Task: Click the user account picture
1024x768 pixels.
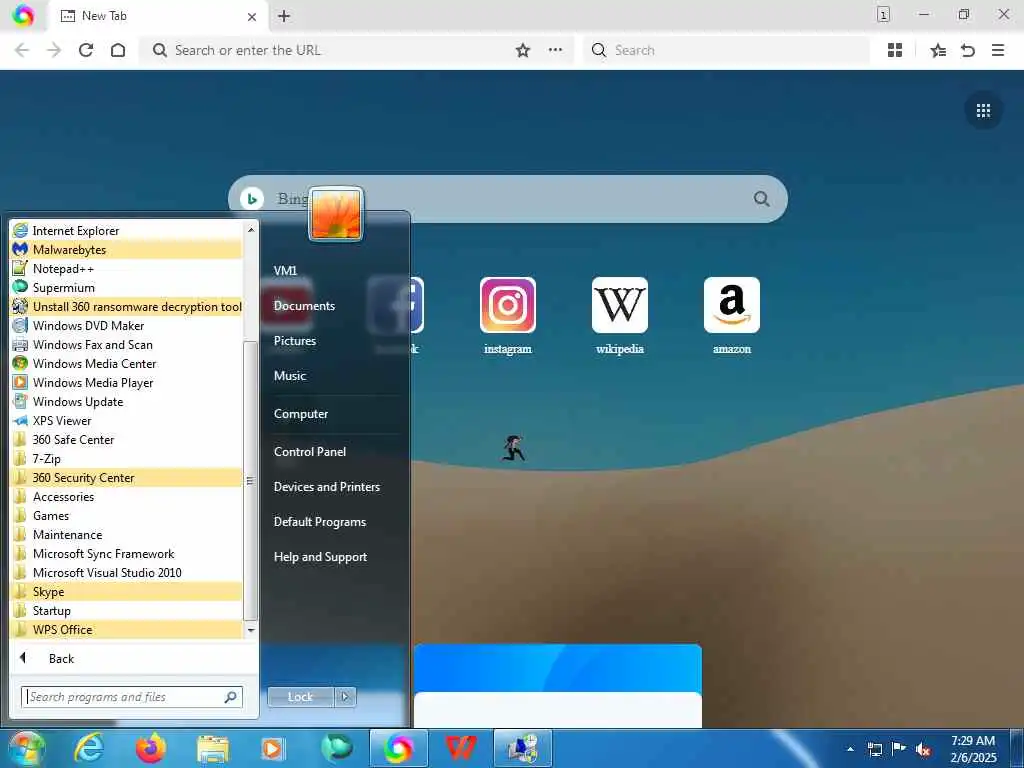Action: pyautogui.click(x=336, y=214)
